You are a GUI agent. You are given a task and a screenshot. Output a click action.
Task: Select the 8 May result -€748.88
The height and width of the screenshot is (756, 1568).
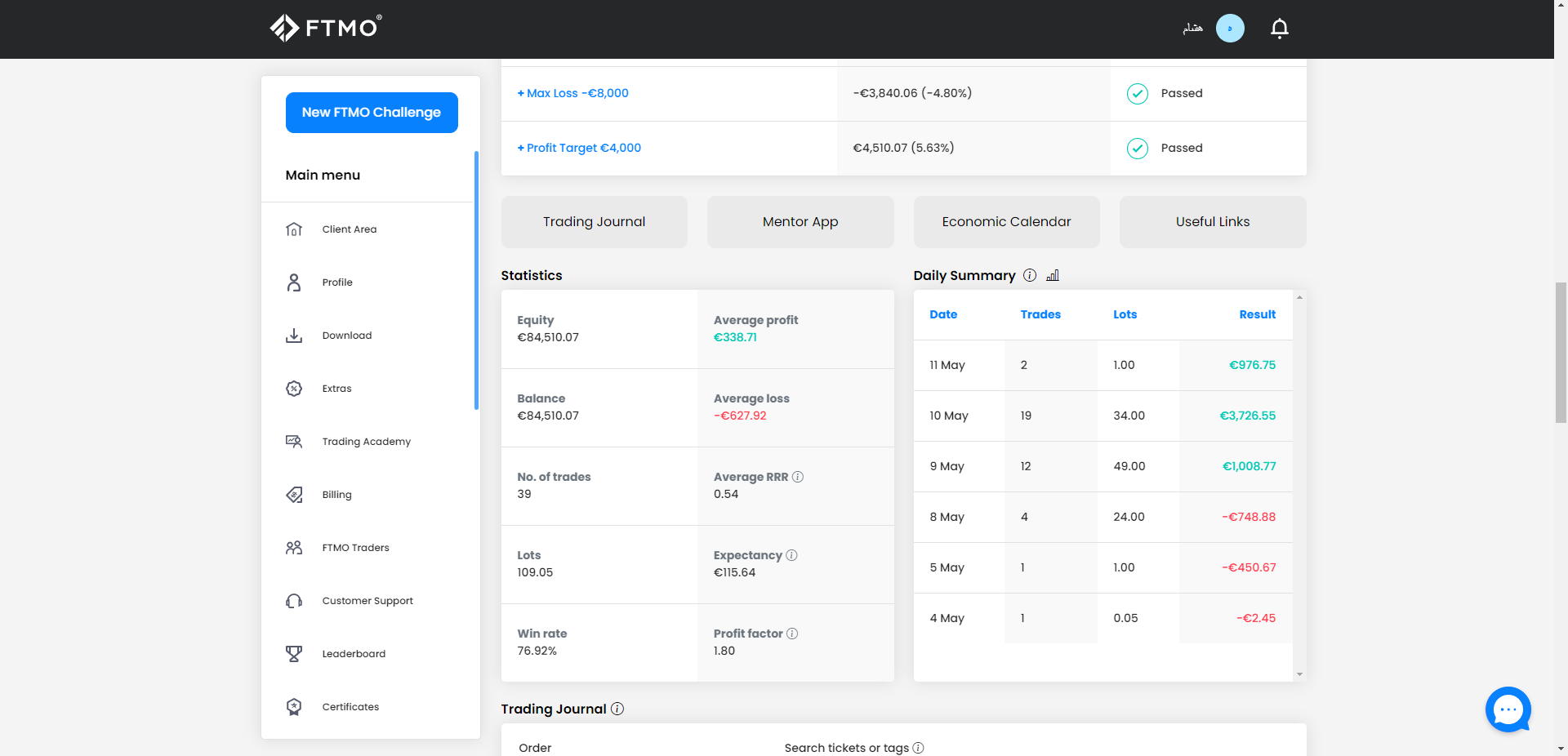[1249, 517]
